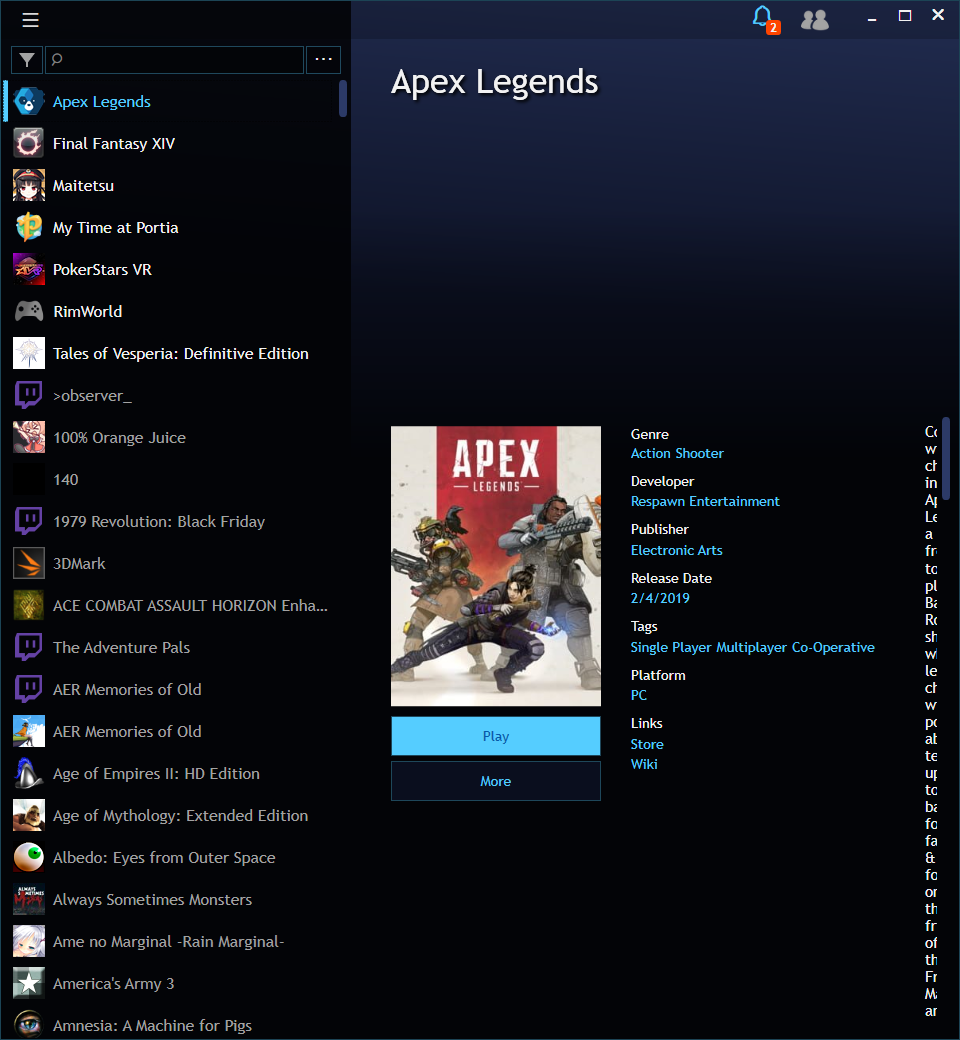Filter by the Action Shooter genre link
The width and height of the screenshot is (960, 1040).
click(x=677, y=453)
